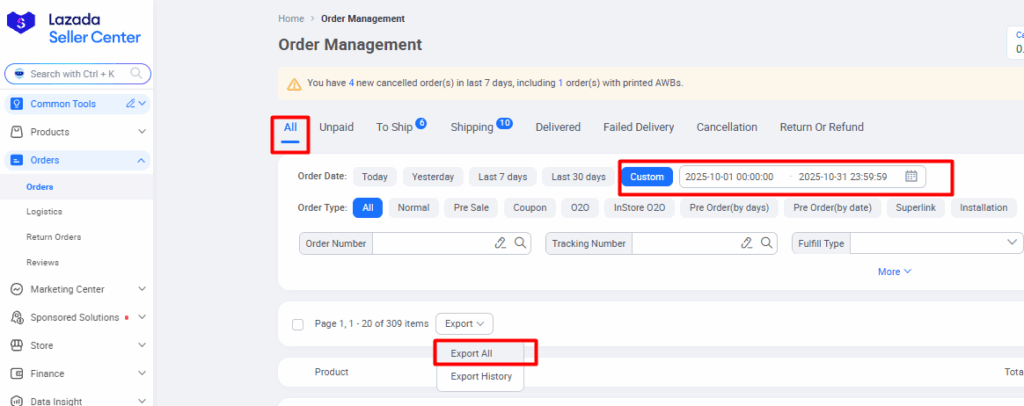The height and width of the screenshot is (406, 1024).
Task: Switch to the Return Or Refund tab
Action: point(822,127)
